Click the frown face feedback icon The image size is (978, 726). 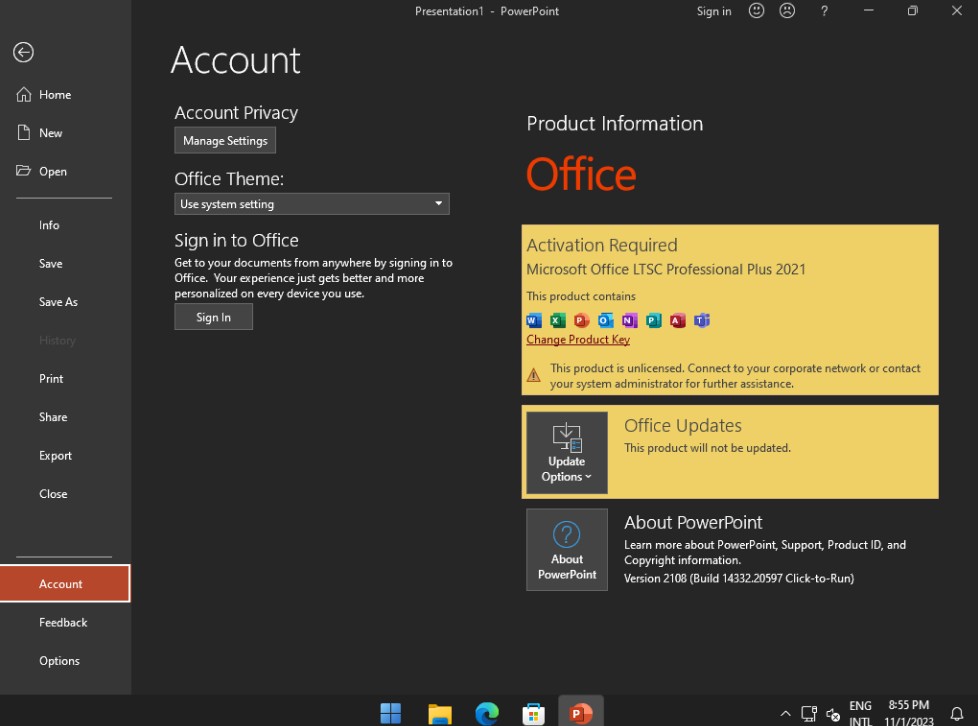click(x=787, y=11)
